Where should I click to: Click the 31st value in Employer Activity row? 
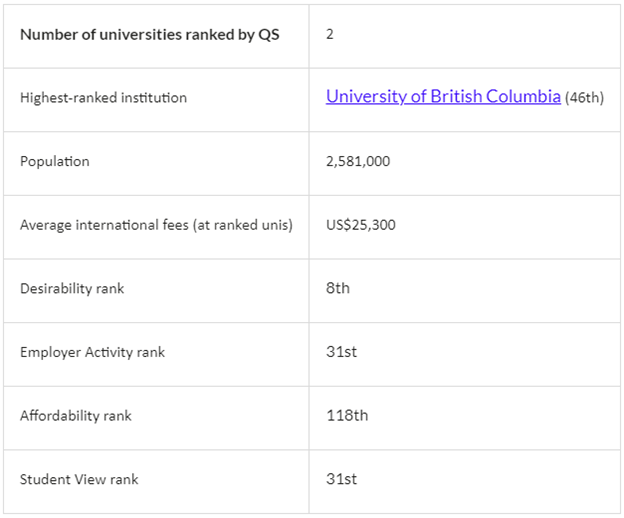click(341, 352)
